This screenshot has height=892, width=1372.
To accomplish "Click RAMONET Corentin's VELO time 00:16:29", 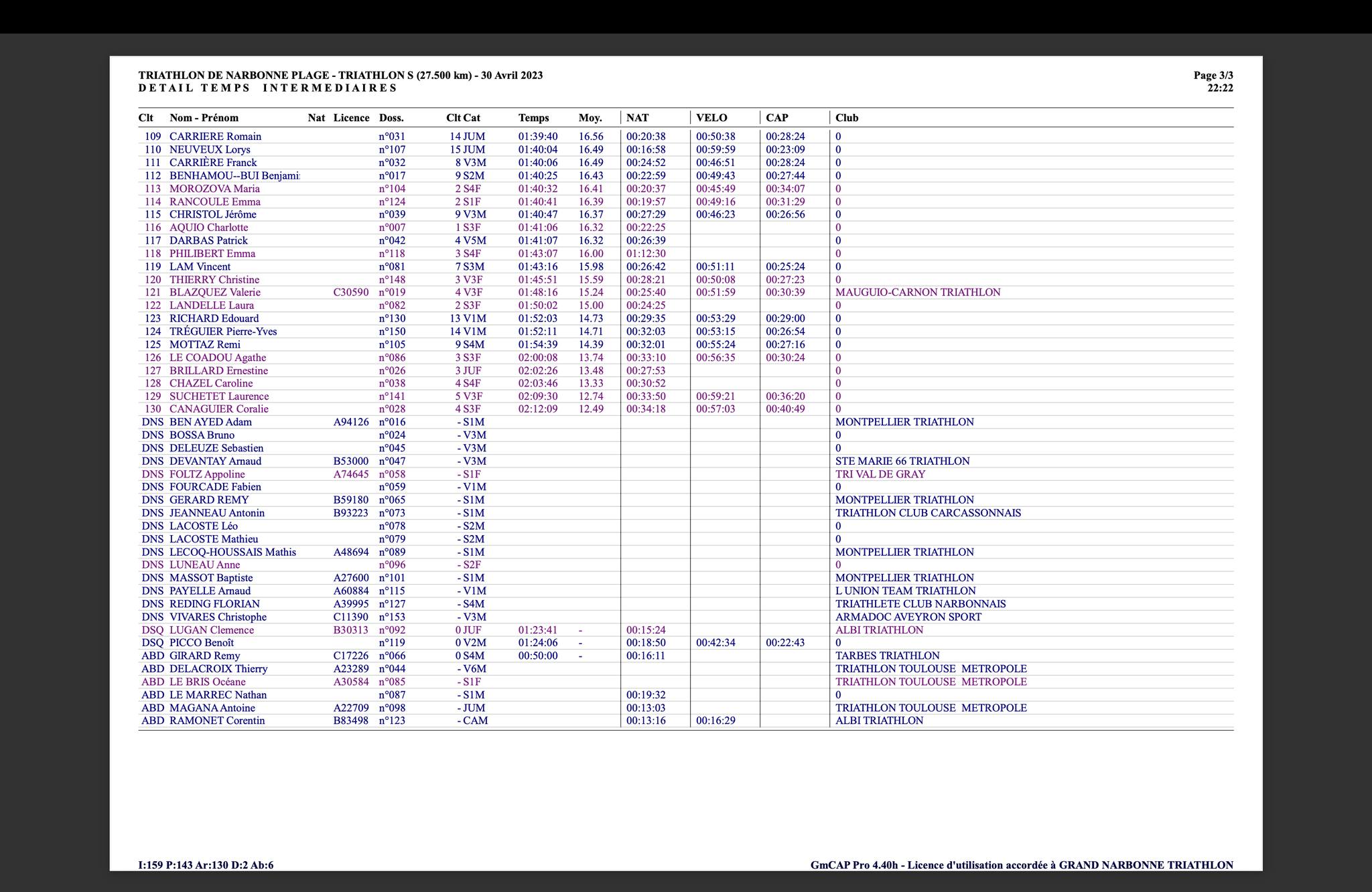I will tap(715, 721).
